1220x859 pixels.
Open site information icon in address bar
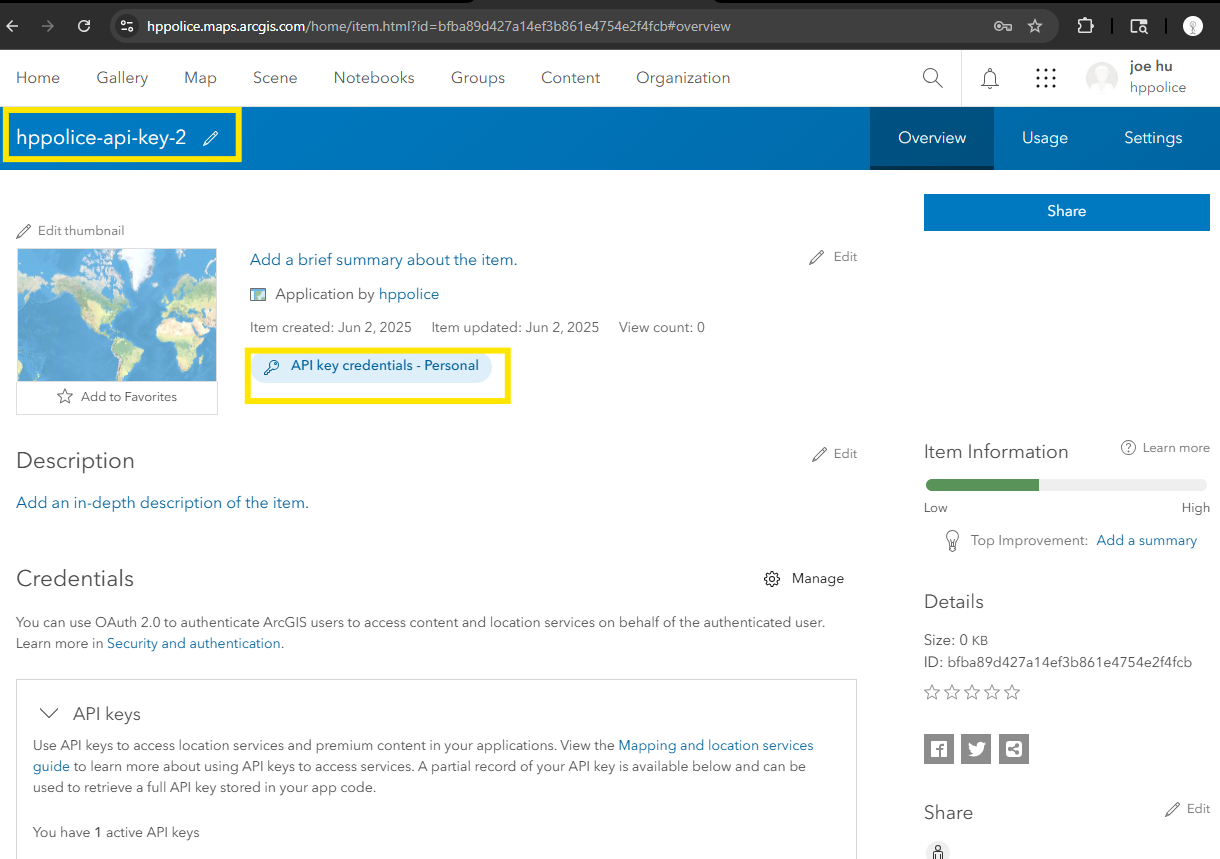coord(126,26)
